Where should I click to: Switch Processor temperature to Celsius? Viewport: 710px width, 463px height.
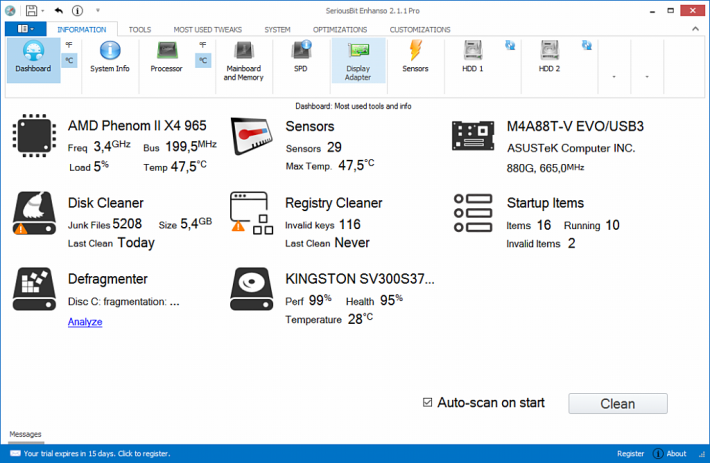tap(203, 60)
